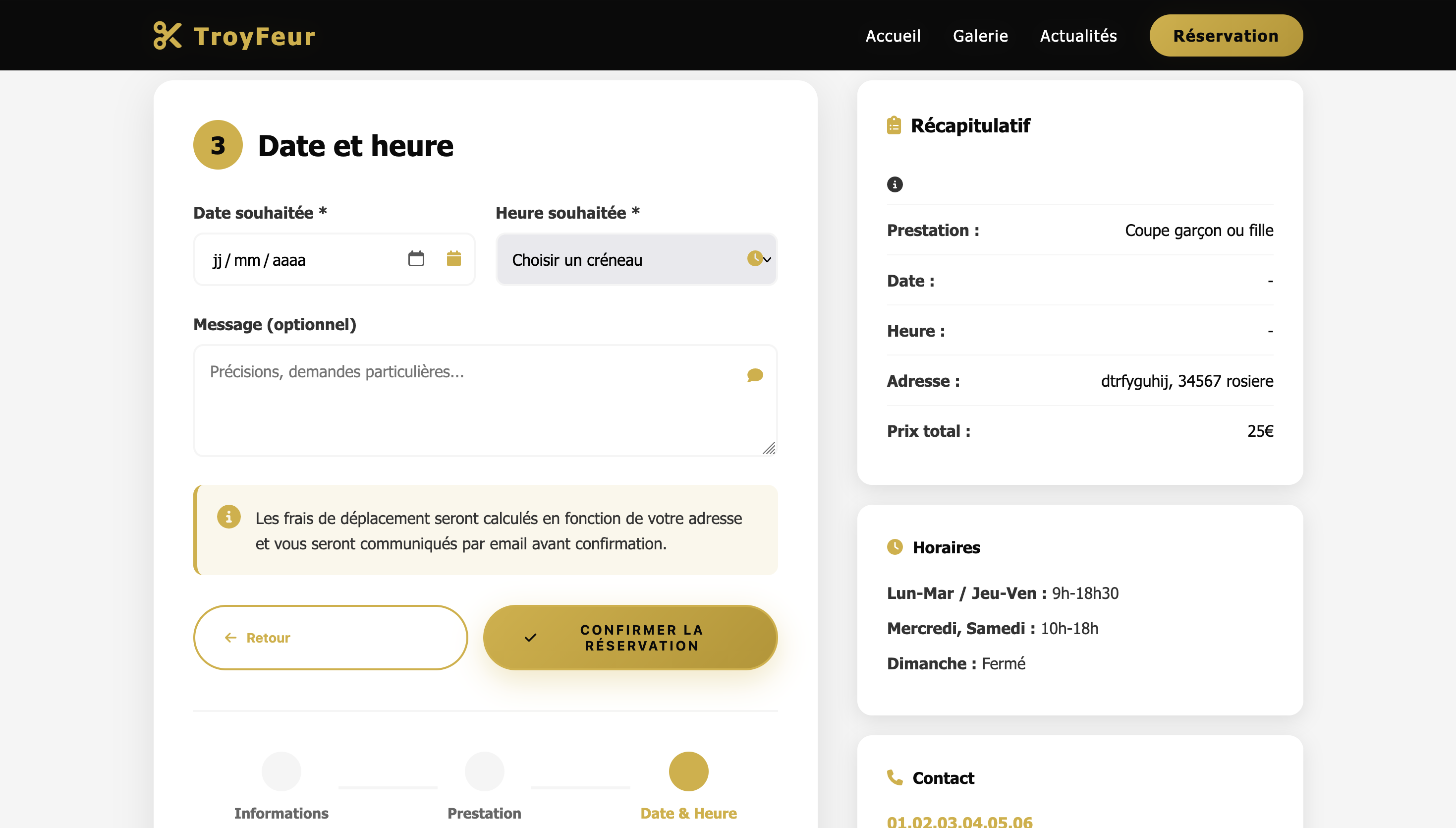This screenshot has width=1456, height=828.
Task: Open Actualités from top navigation
Action: coord(1078,36)
